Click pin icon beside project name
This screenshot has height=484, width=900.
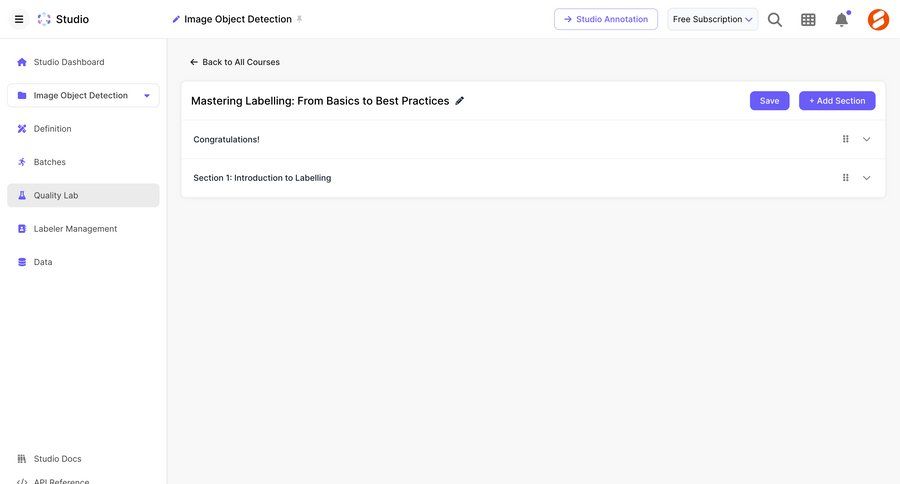pos(299,19)
